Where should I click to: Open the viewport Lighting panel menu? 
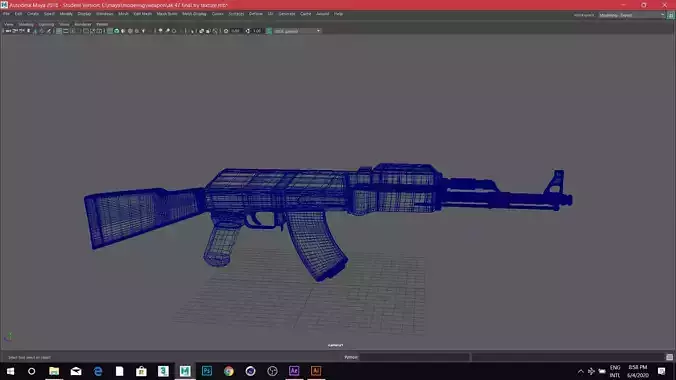point(46,25)
